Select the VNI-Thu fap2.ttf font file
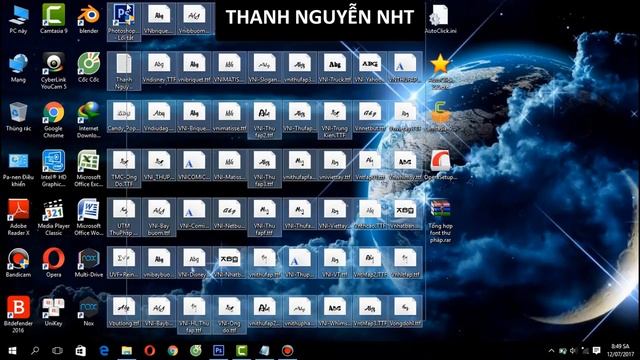640x360 pixels. (x=264, y=120)
